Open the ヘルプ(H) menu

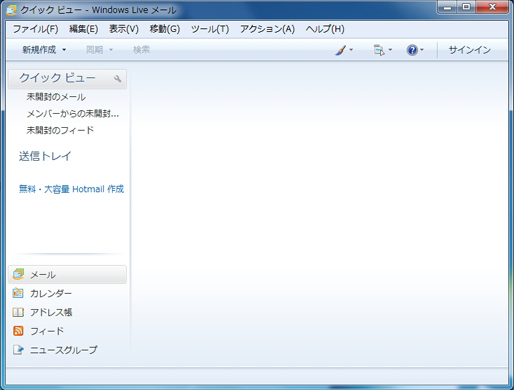tap(325, 29)
